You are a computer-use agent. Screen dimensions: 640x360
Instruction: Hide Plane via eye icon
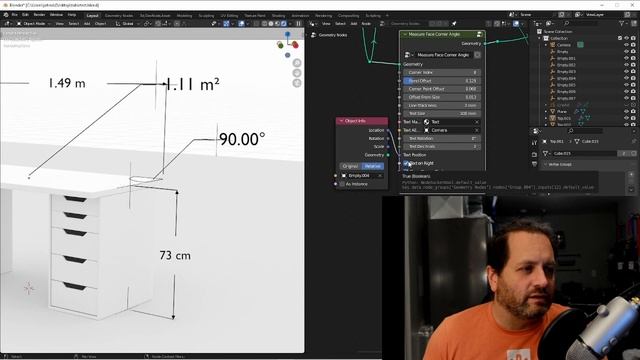(626, 111)
